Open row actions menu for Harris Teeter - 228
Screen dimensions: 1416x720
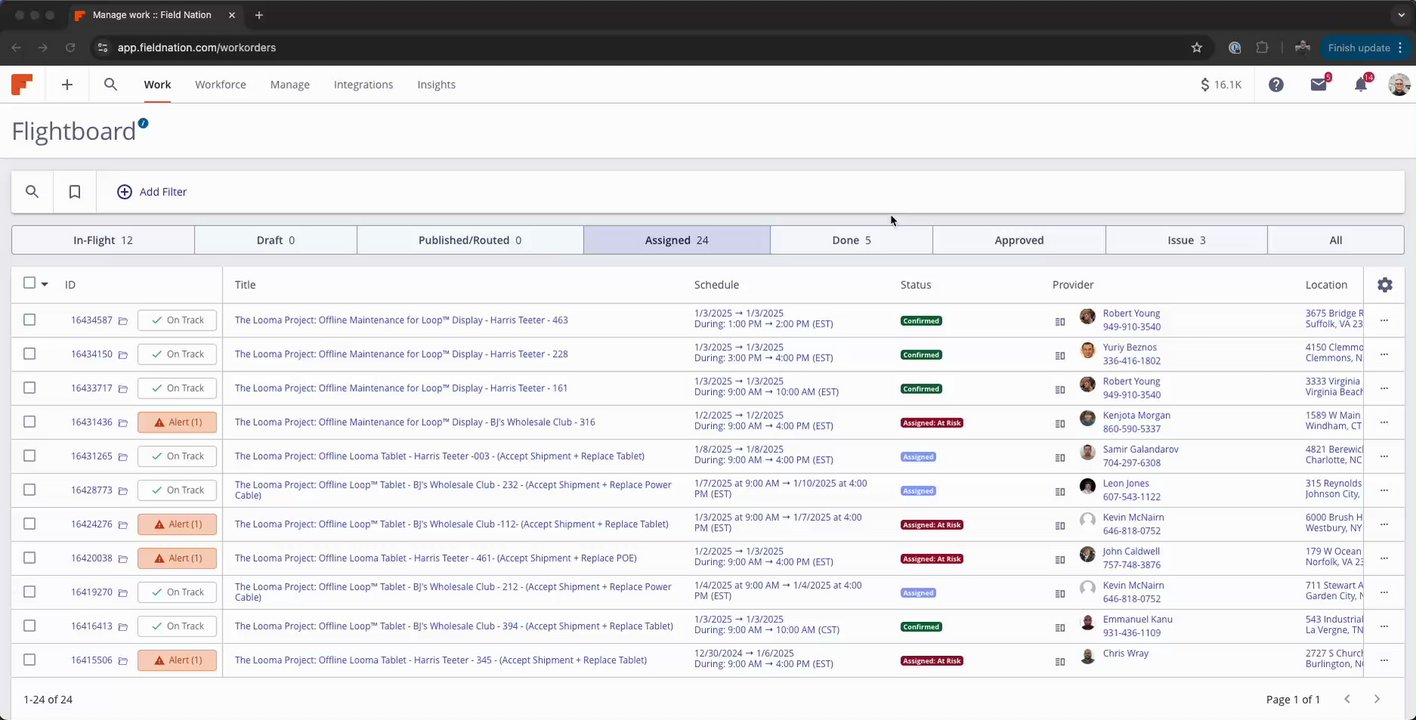[1384, 355]
